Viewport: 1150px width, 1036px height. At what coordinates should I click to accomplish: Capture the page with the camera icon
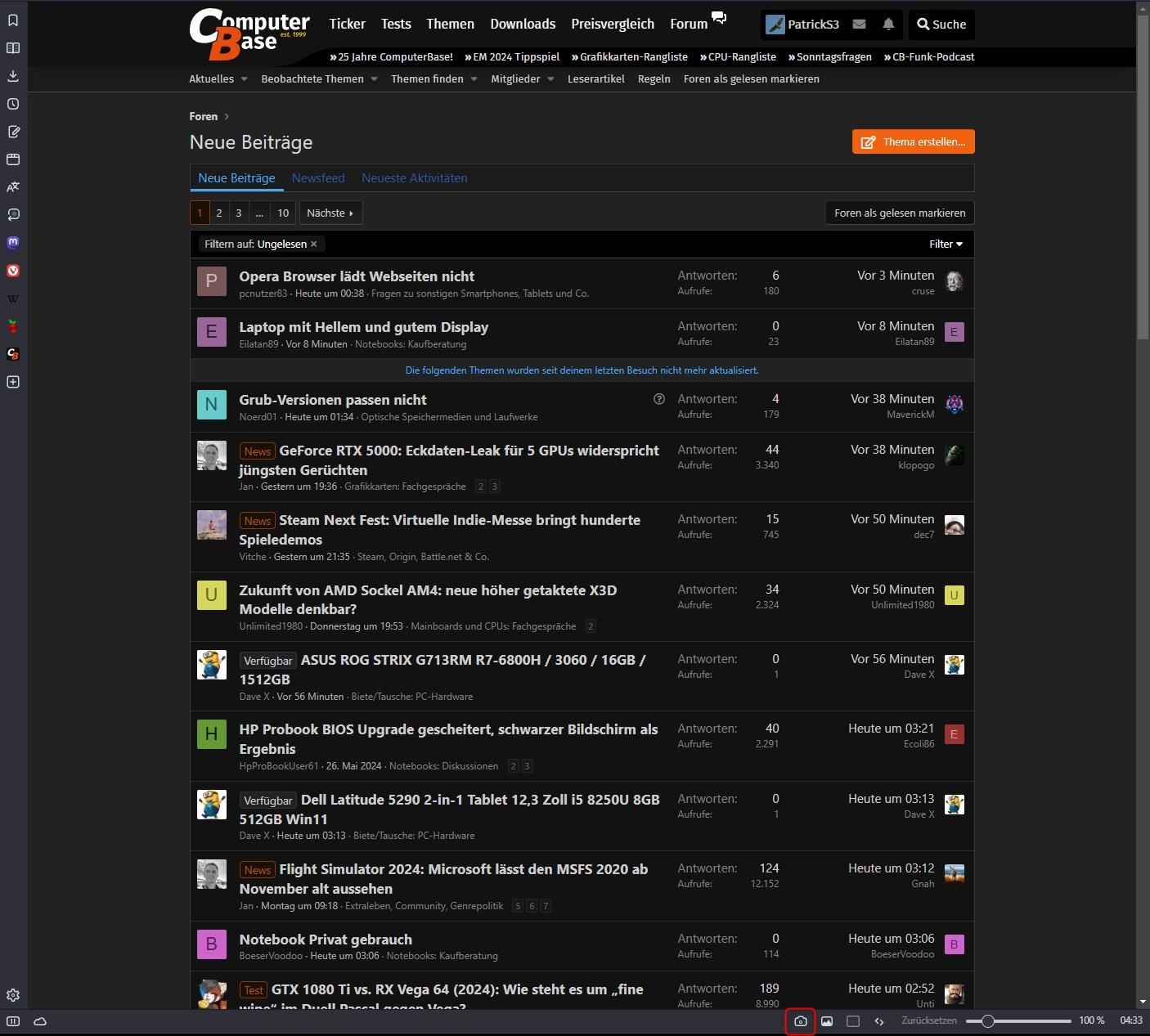(800, 1021)
